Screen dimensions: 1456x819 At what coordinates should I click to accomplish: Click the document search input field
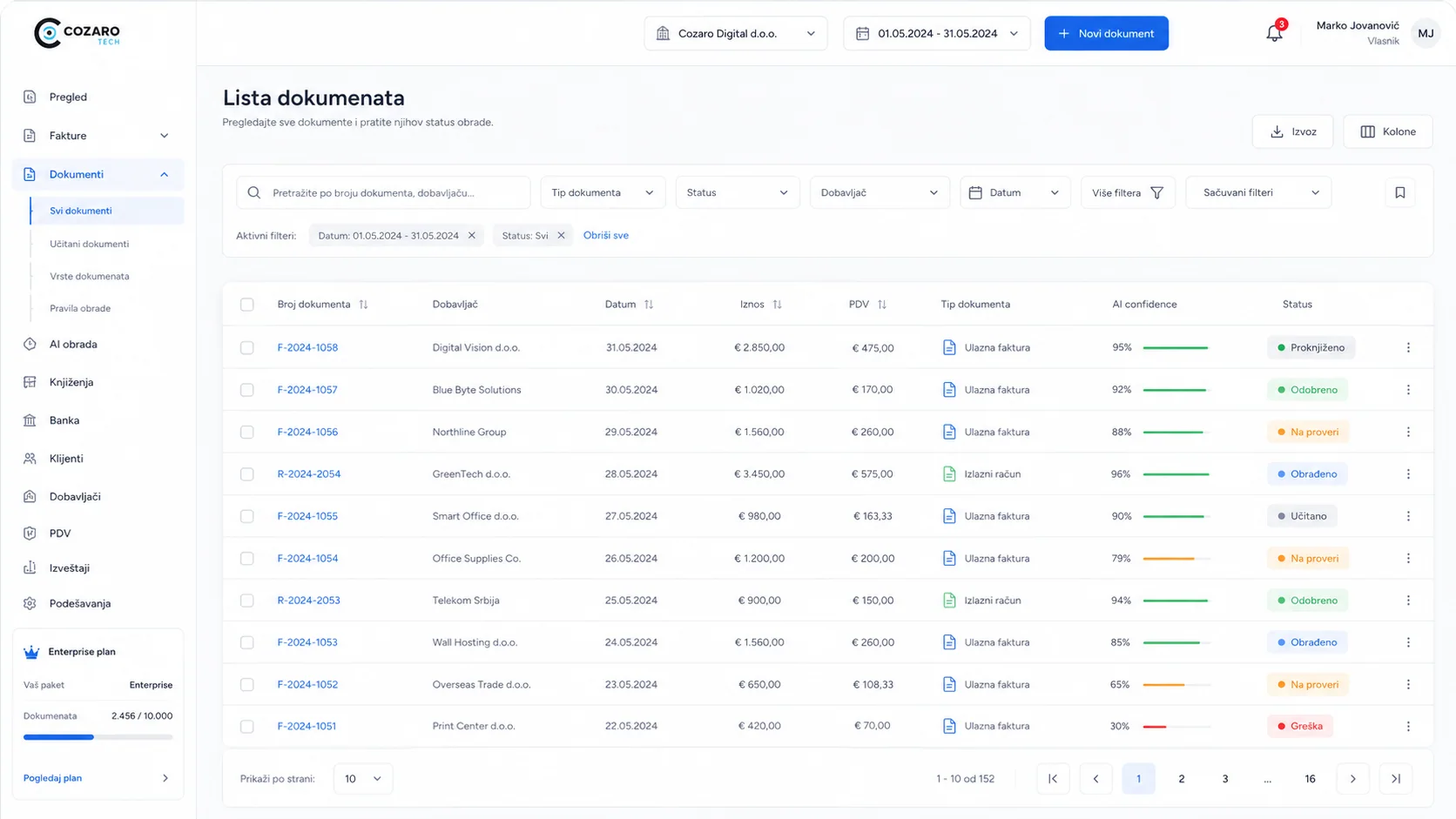tap(383, 192)
